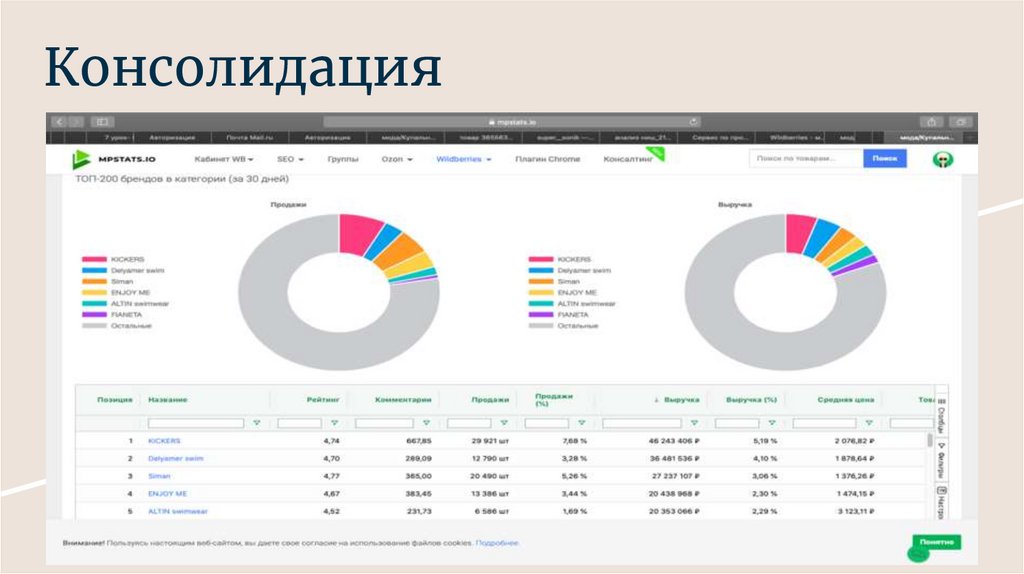This screenshot has width=1024, height=574.
Task: Open the Консалтинг menu item
Action: pos(628,159)
